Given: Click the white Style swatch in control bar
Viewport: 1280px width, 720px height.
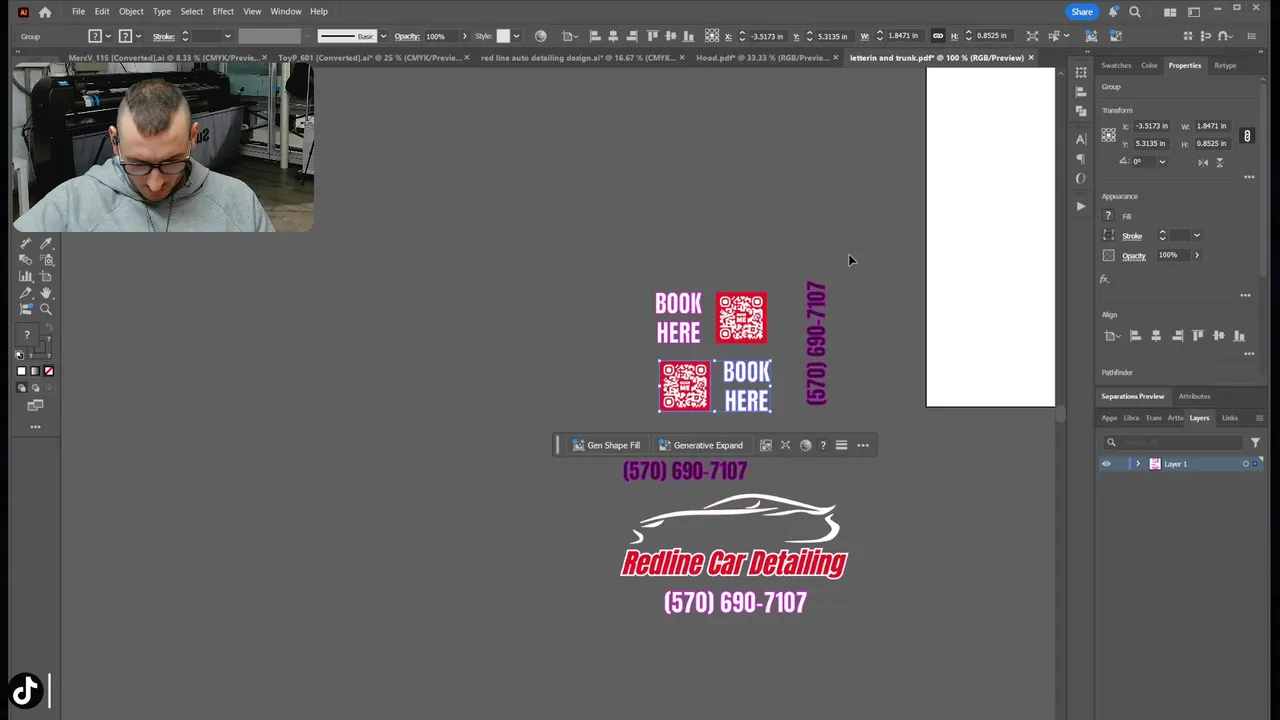Looking at the screenshot, I should 503,36.
